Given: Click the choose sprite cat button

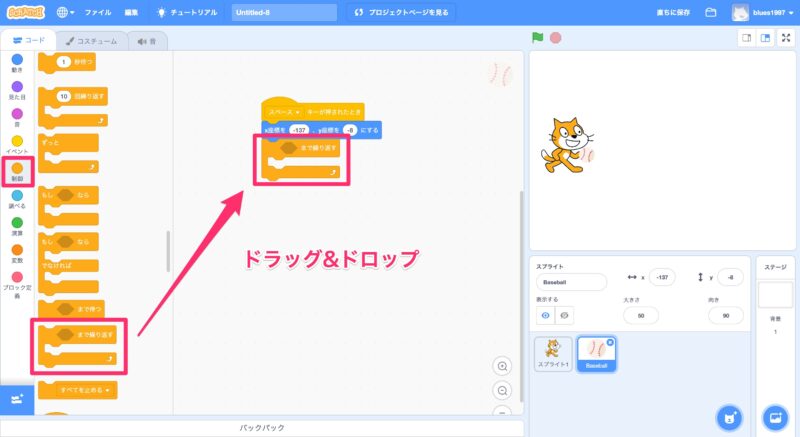Looking at the screenshot, I should point(729,416).
